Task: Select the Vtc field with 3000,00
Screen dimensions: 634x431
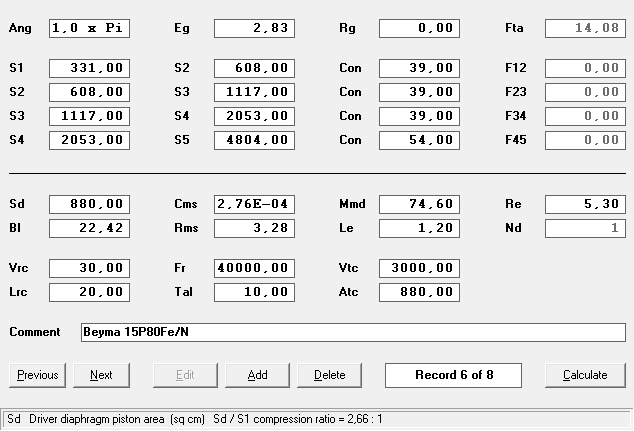Action: coord(419,268)
